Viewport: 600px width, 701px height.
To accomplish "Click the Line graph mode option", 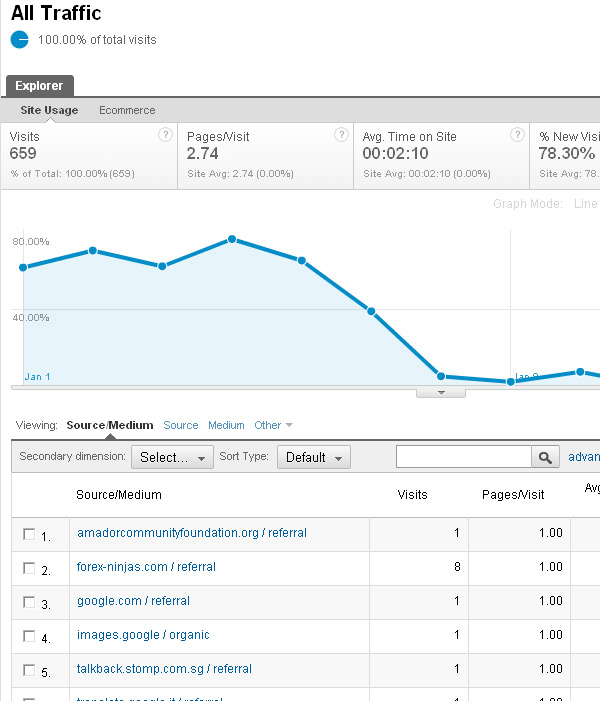I will pyautogui.click(x=586, y=204).
